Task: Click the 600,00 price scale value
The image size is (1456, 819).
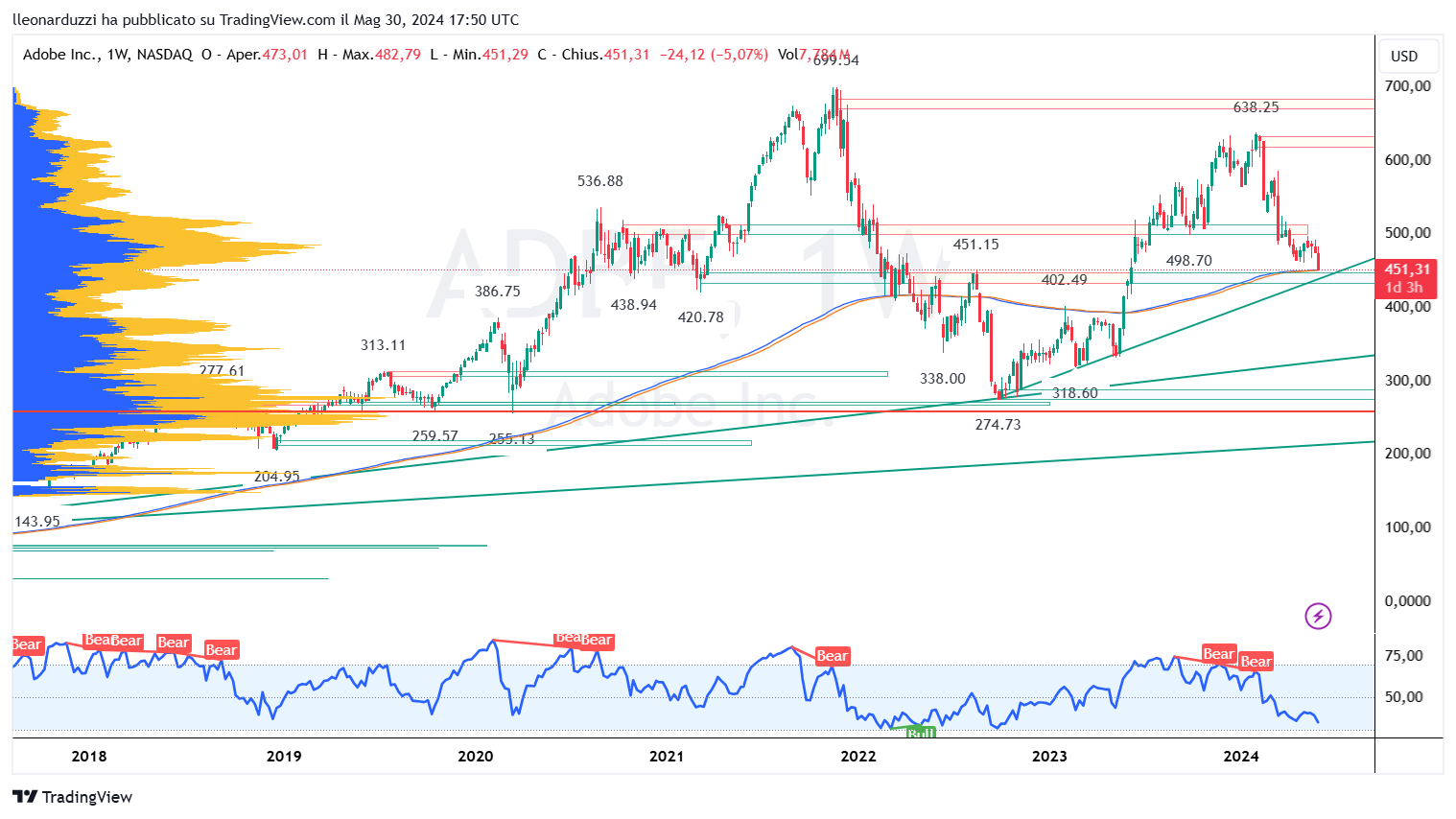Action: pos(1408,160)
